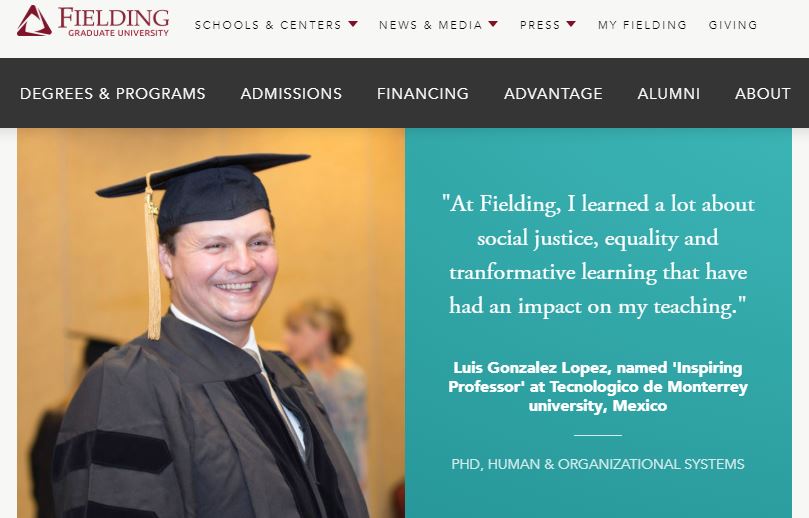Screen dimensions: 809x518
Task: Expand the News & Media dropdown arrow
Action: click(493, 24)
